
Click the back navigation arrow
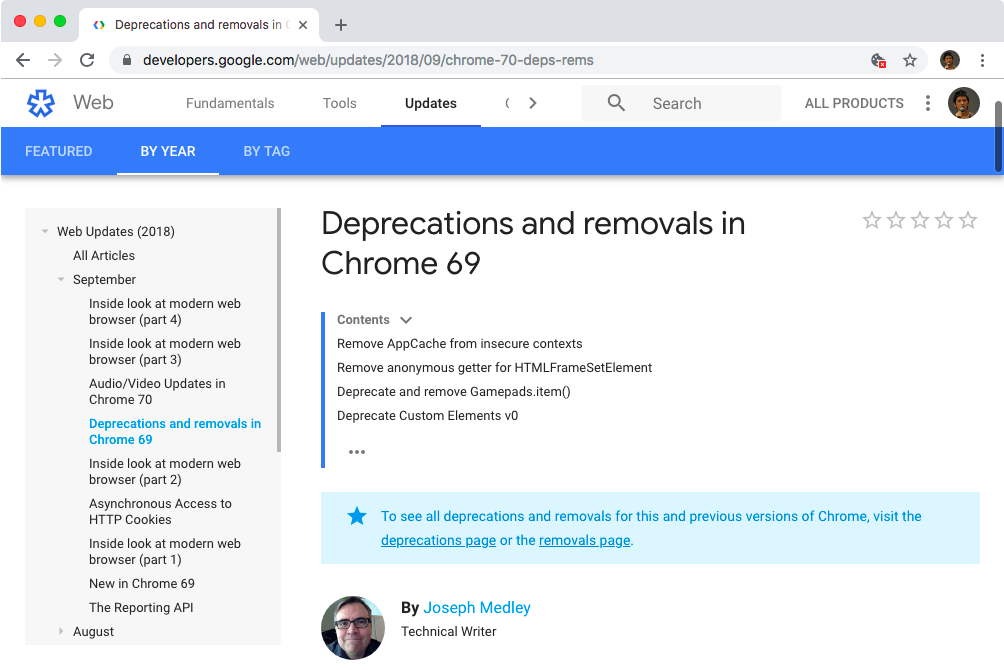pos(23,60)
